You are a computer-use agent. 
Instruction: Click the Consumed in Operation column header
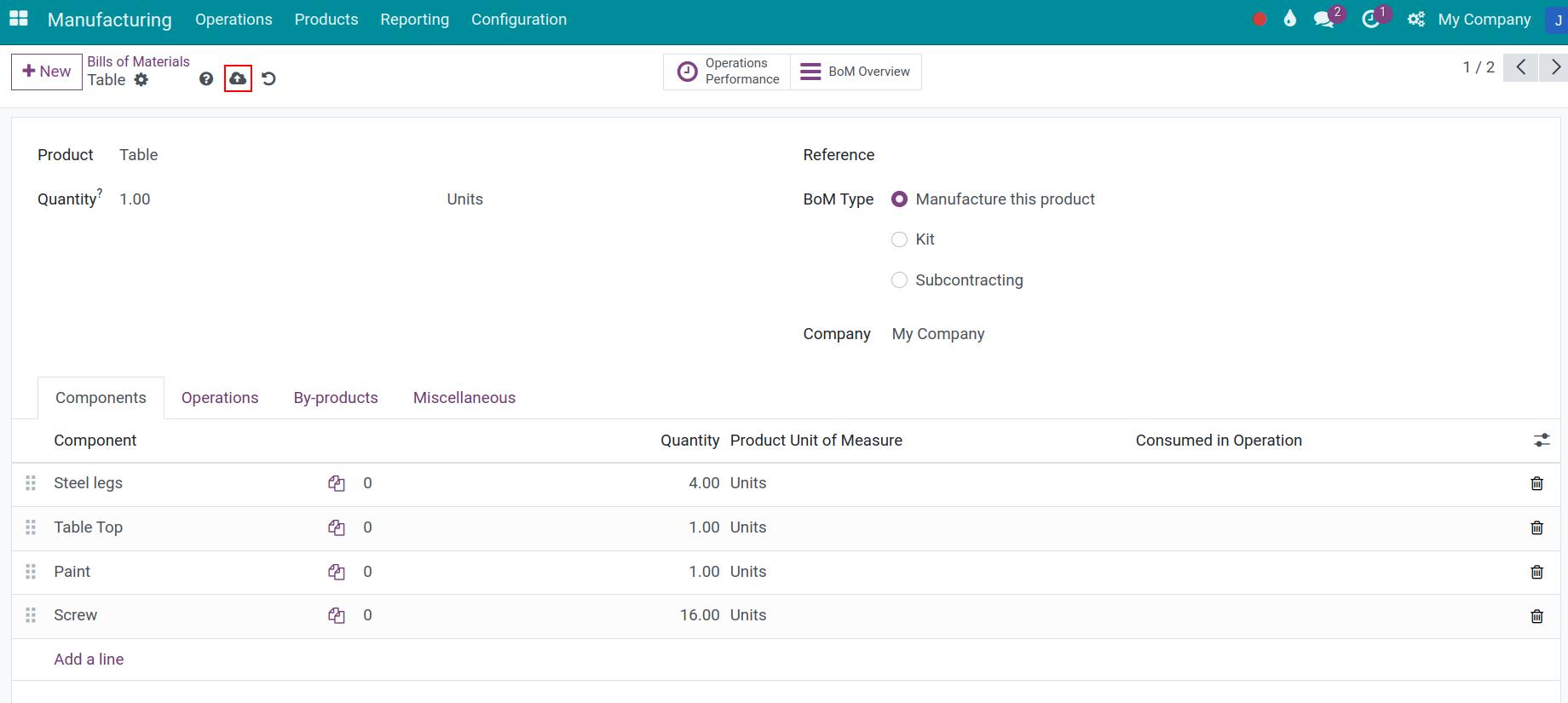pyautogui.click(x=1219, y=441)
